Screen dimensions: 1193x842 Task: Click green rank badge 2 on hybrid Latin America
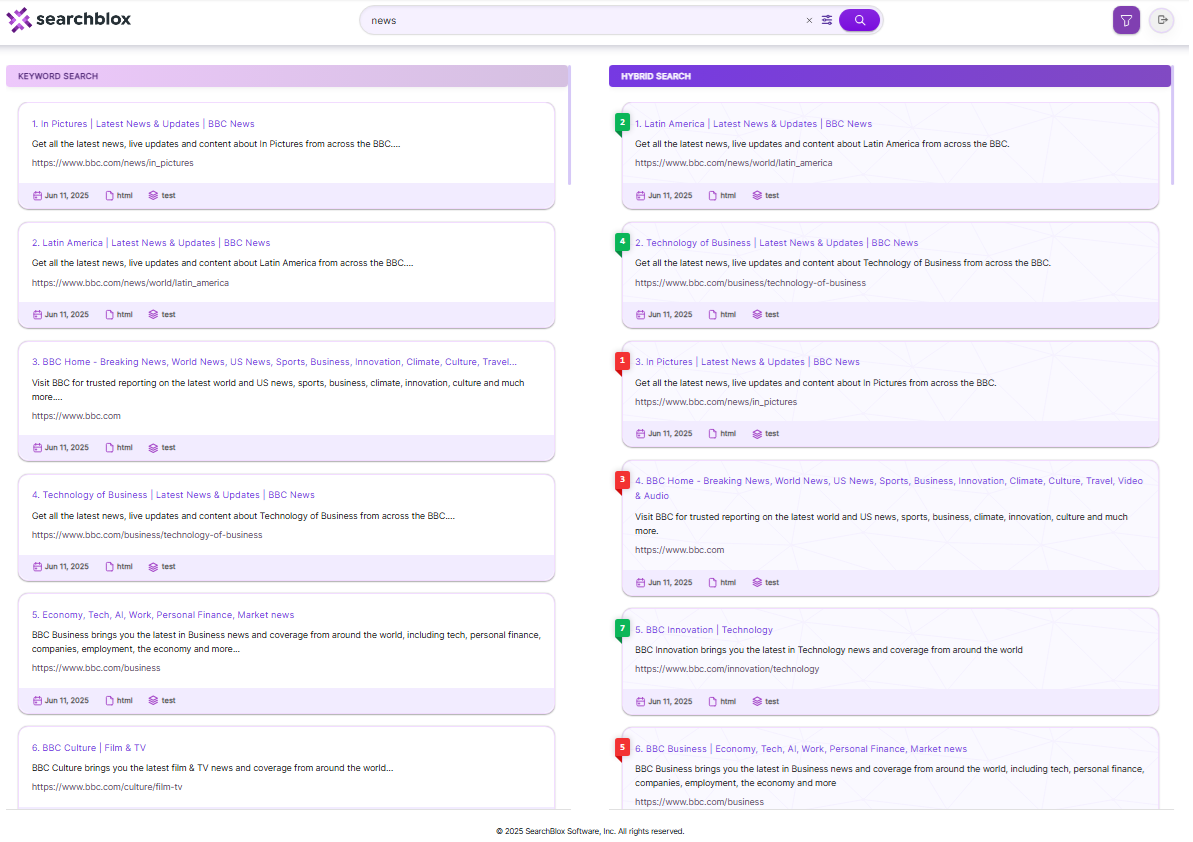point(624,123)
